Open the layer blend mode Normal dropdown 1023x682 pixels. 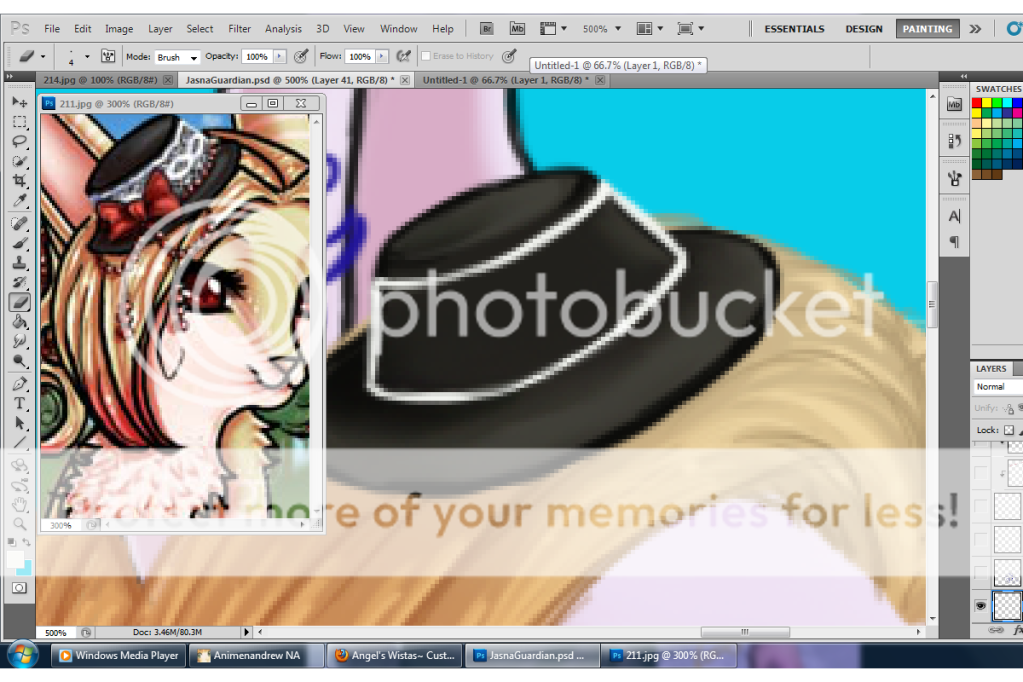tap(997, 387)
